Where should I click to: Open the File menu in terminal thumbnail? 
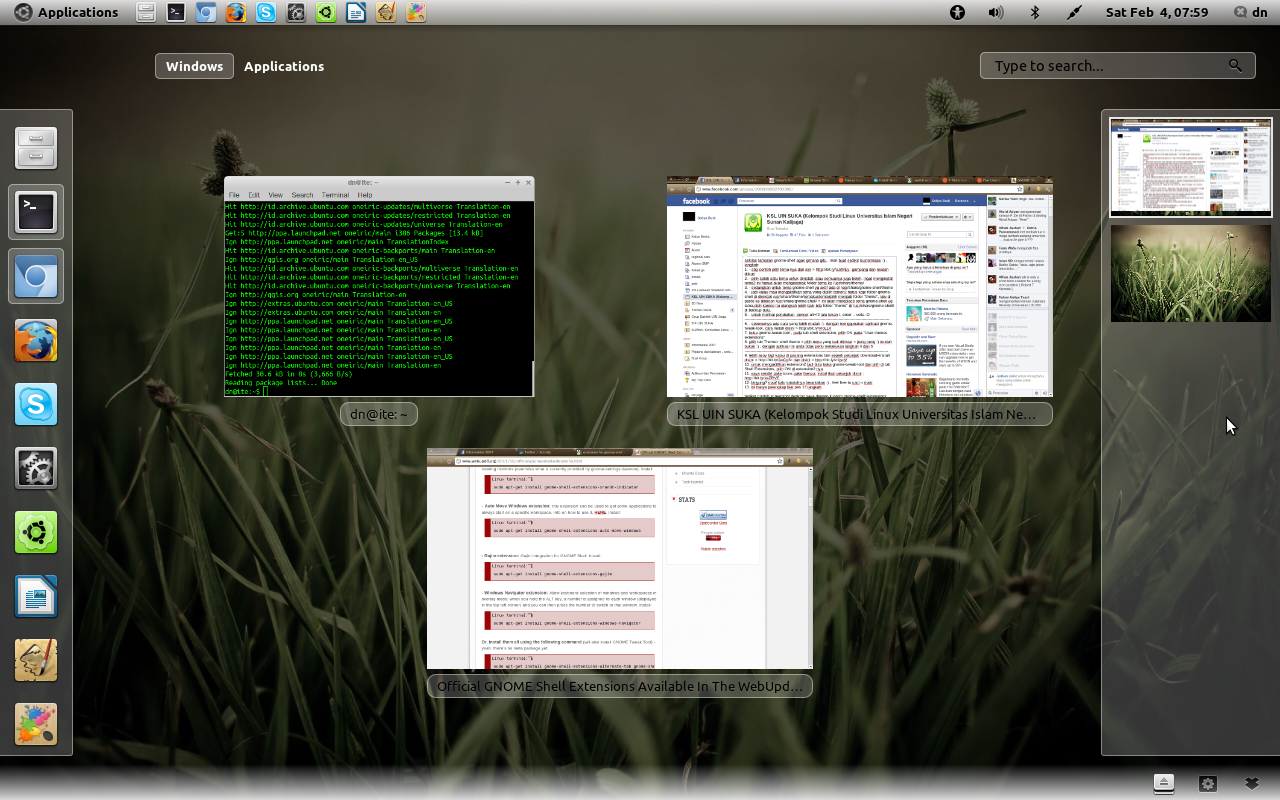tap(234, 195)
